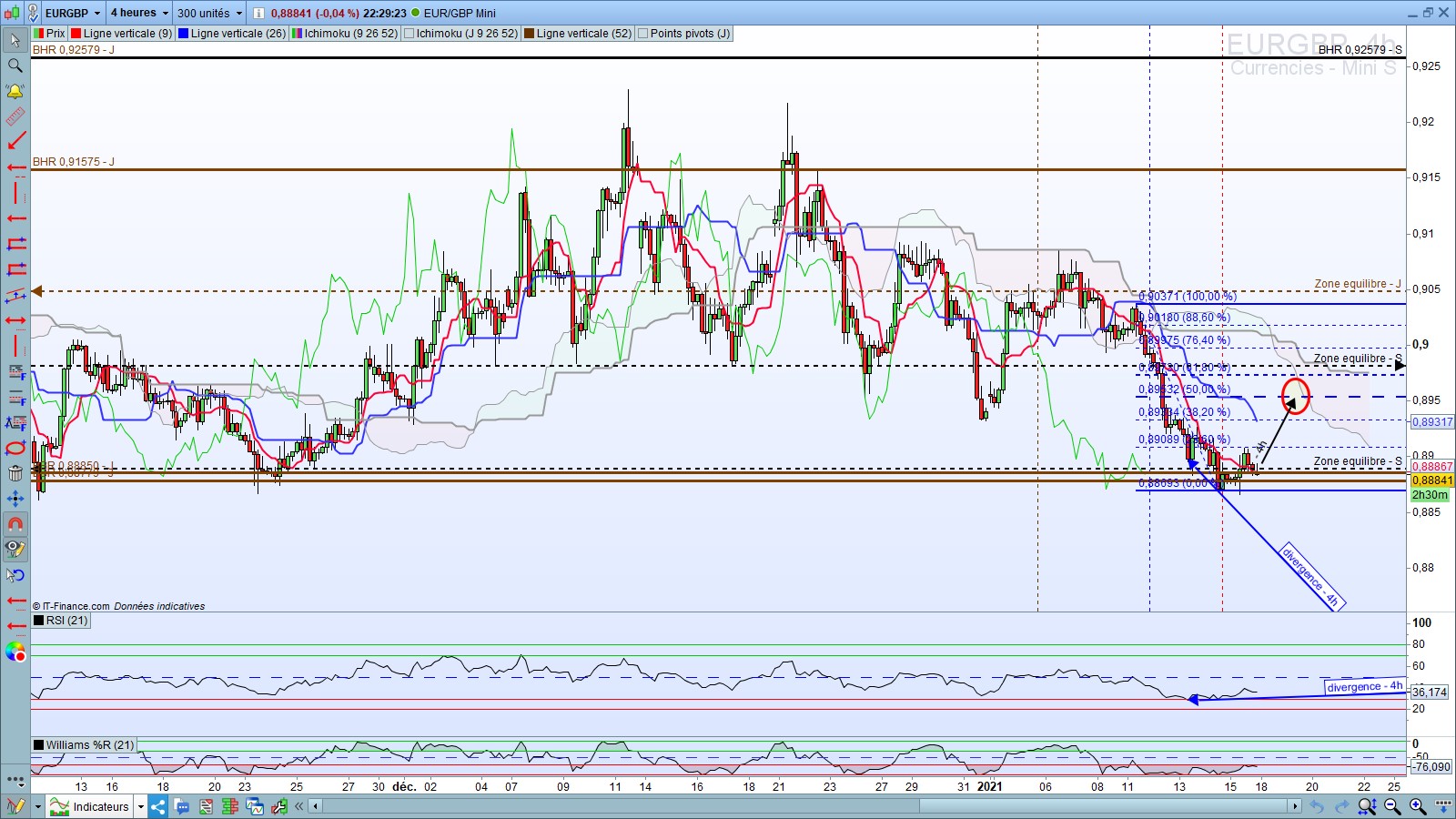This screenshot has width=1456, height=819.
Task: Click the 0,89317 blue price axis label
Action: [x=1431, y=422]
